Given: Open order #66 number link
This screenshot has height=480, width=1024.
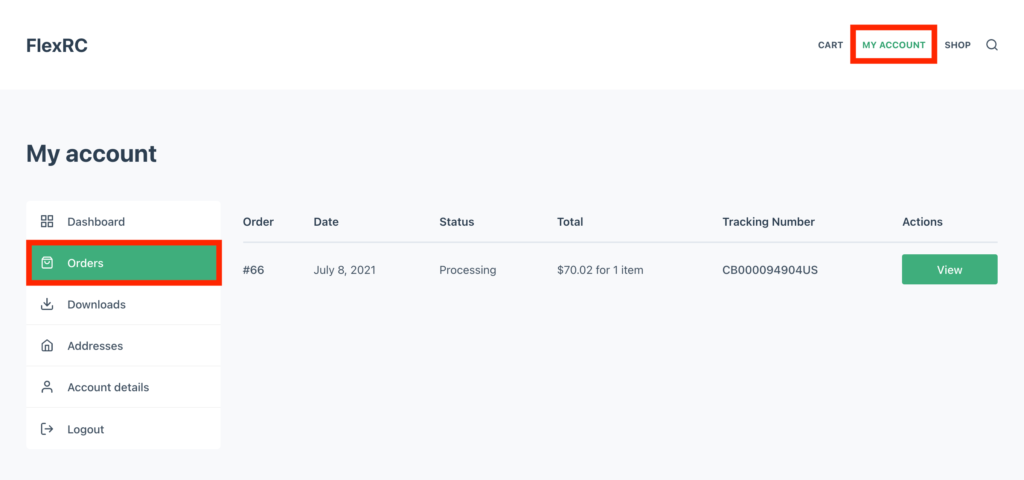Looking at the screenshot, I should 253,270.
